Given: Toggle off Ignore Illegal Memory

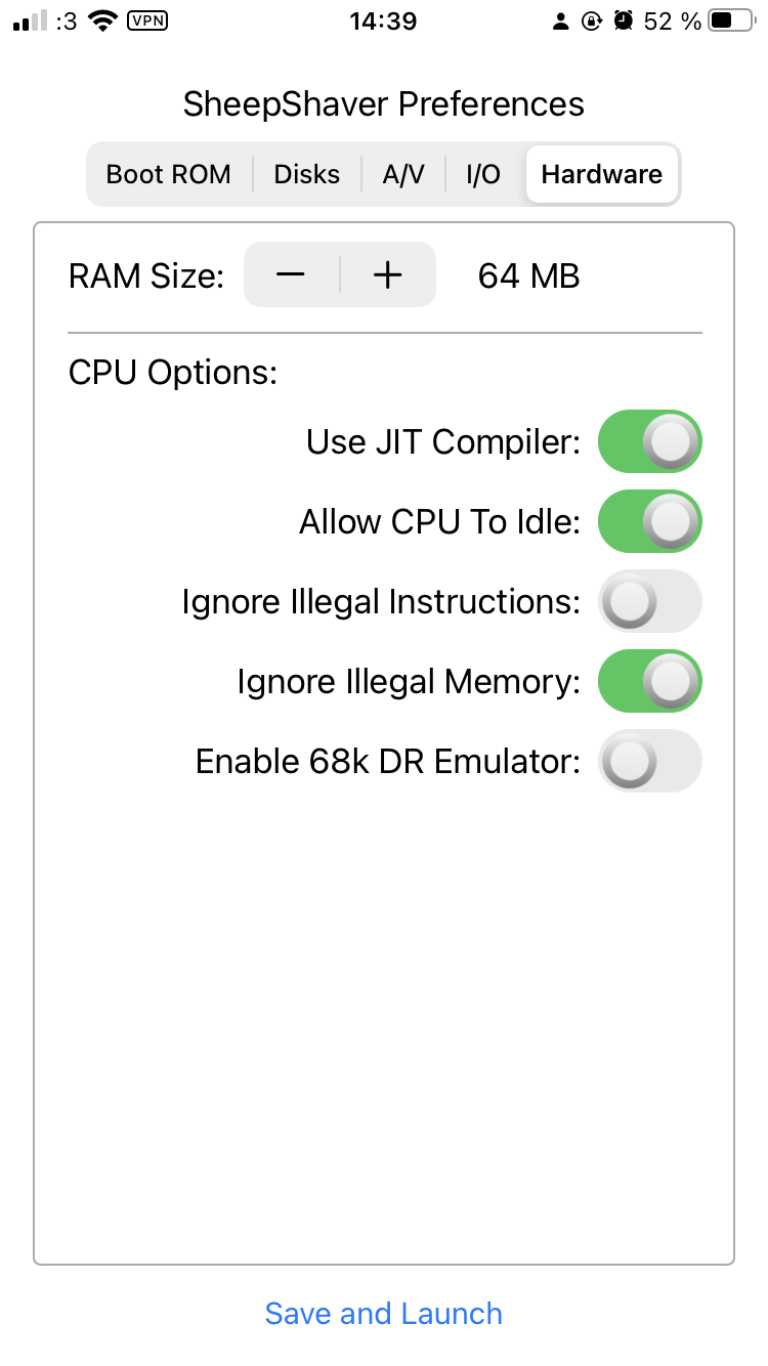Looking at the screenshot, I should (x=650, y=681).
